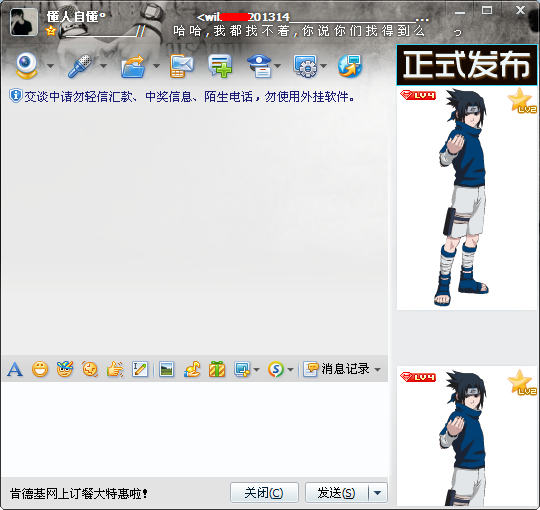Minimize the chat window
The height and width of the screenshot is (510, 540).
point(459,13)
